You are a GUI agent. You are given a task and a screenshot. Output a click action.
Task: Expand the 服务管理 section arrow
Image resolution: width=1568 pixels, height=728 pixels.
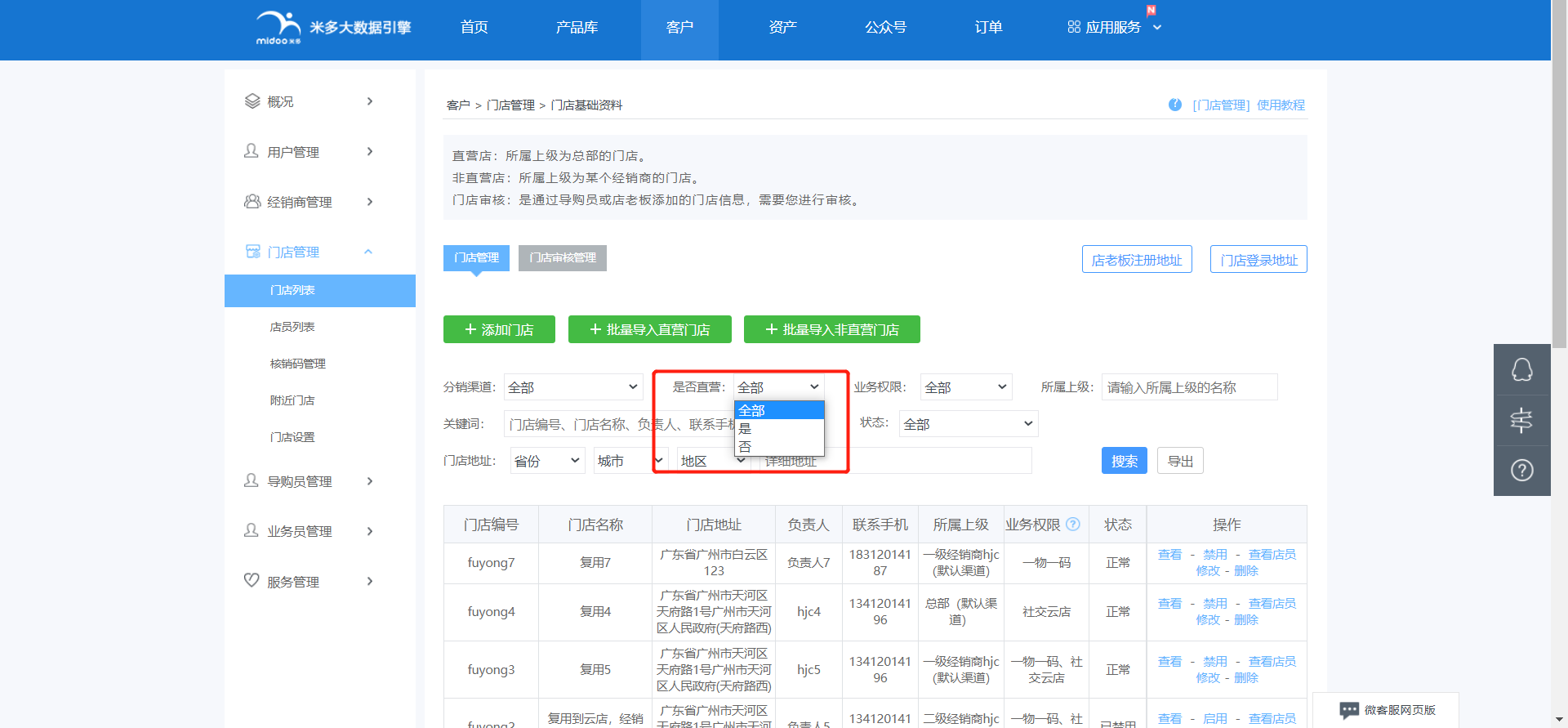tap(370, 581)
